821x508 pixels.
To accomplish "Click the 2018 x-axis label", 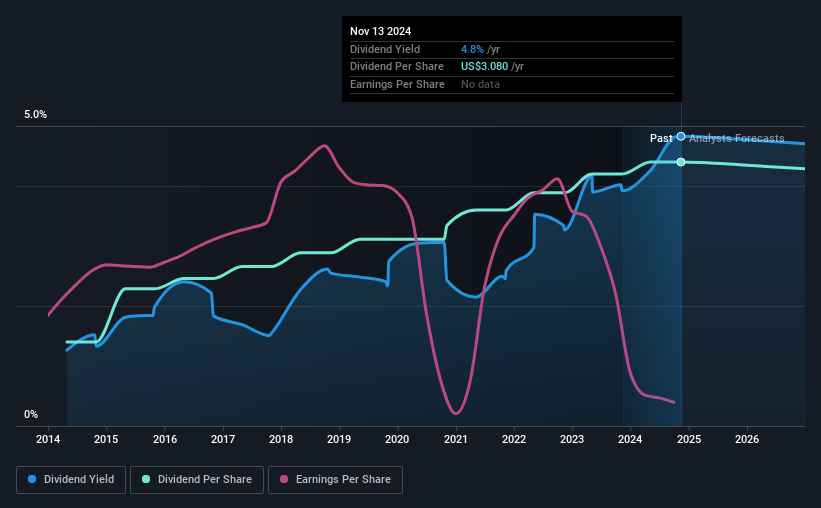I will (x=281, y=439).
